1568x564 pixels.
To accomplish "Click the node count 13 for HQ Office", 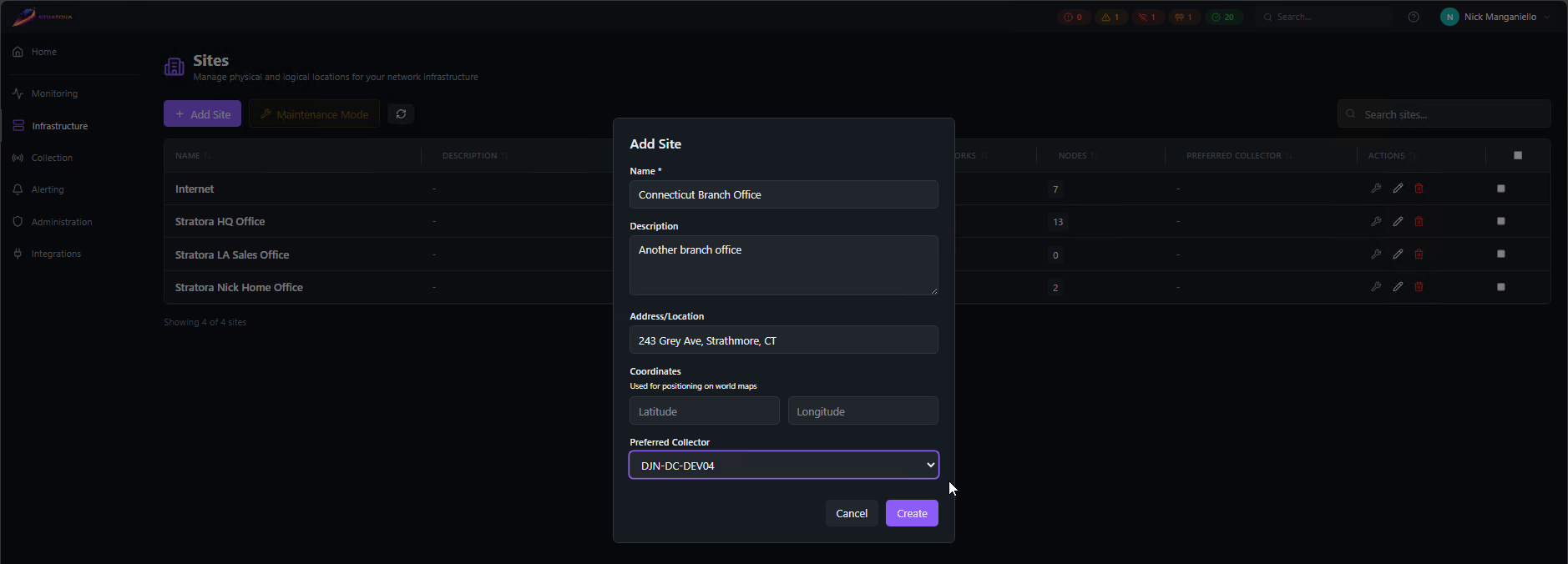I will pos(1058,222).
